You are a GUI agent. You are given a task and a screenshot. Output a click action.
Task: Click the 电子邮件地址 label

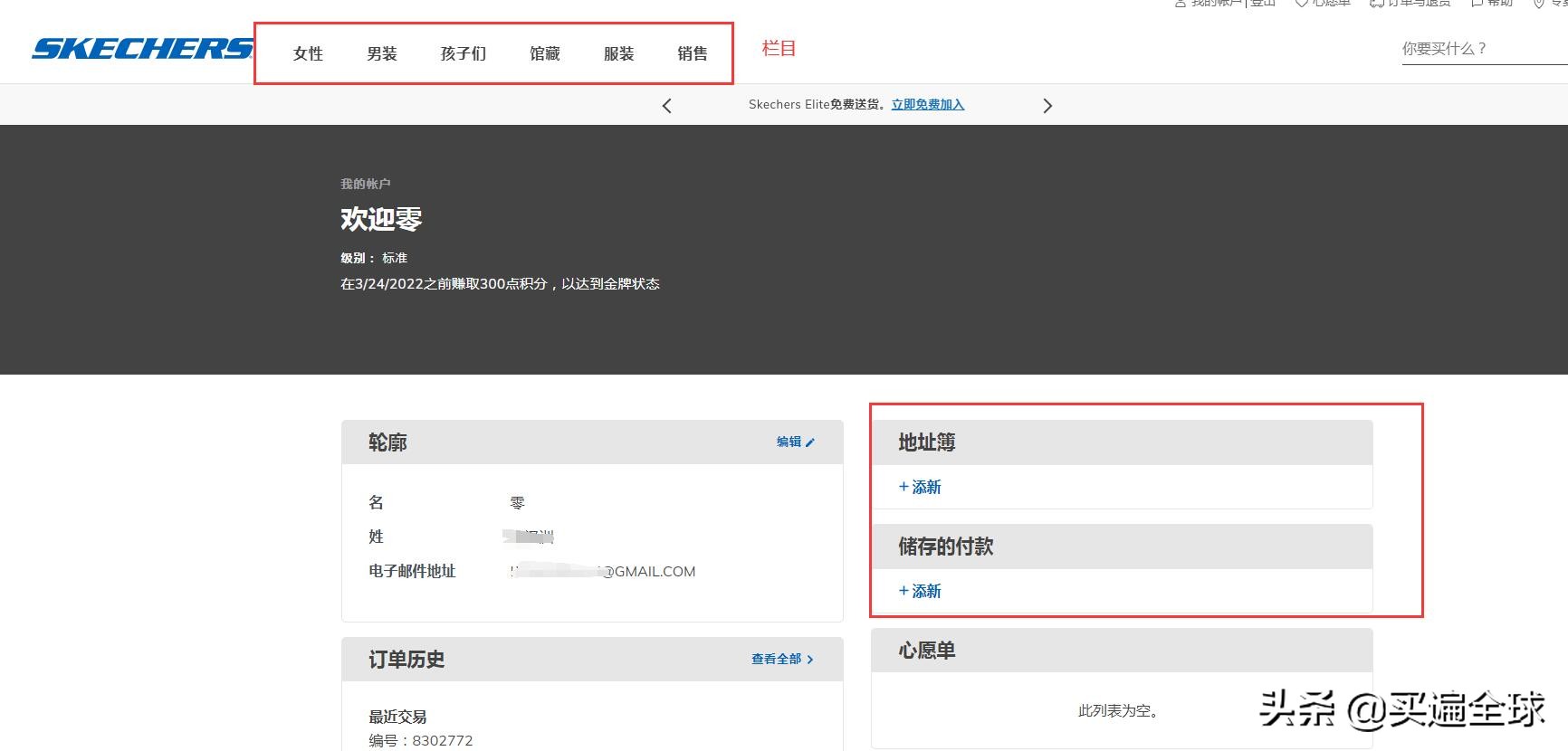tap(412, 572)
